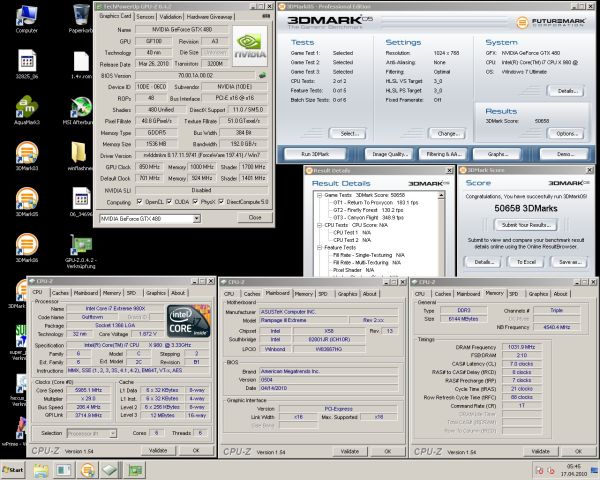Image resolution: width=600 pixels, height=480 pixels.
Task: Click the Core Speed value 5985.1 MHz
Action: (x=88, y=390)
